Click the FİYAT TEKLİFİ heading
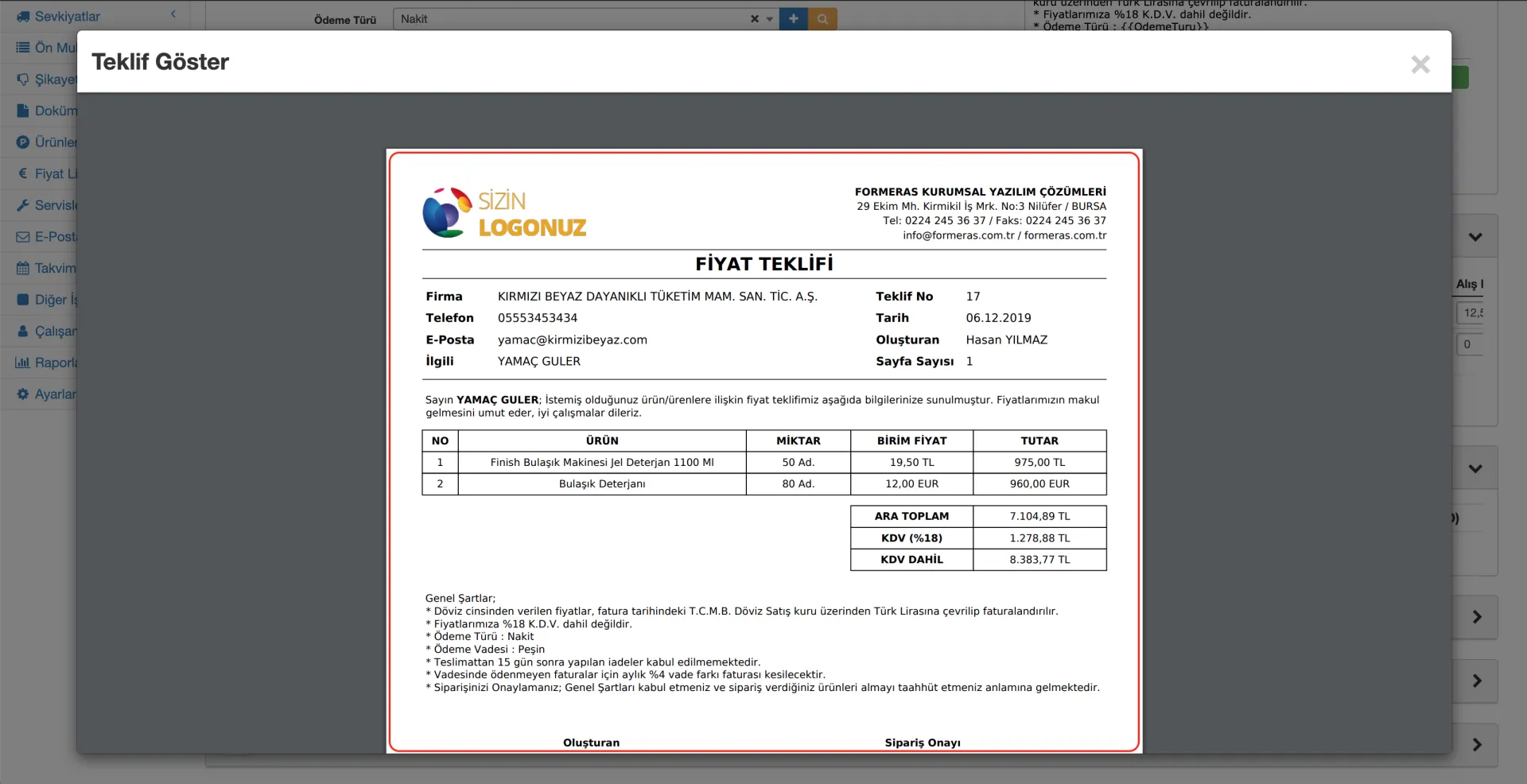1527x784 pixels. [x=764, y=264]
